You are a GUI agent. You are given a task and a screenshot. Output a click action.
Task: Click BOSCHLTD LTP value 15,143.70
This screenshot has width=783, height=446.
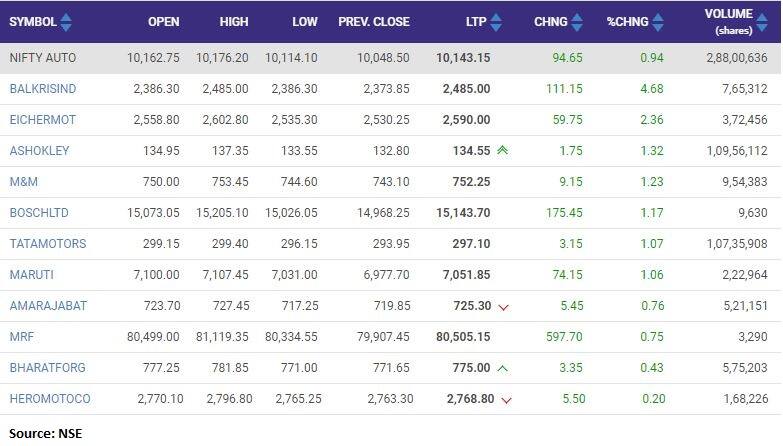463,213
